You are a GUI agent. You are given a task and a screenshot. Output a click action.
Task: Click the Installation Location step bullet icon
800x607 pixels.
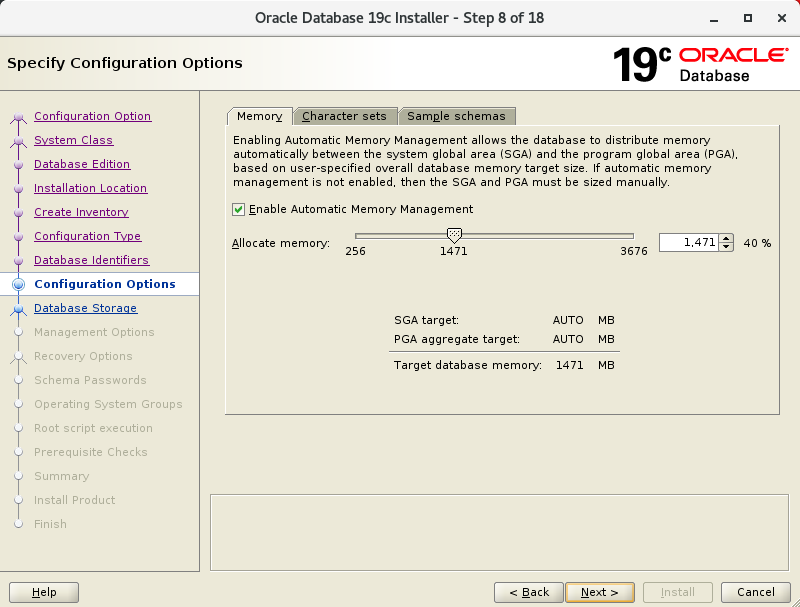click(x=18, y=189)
